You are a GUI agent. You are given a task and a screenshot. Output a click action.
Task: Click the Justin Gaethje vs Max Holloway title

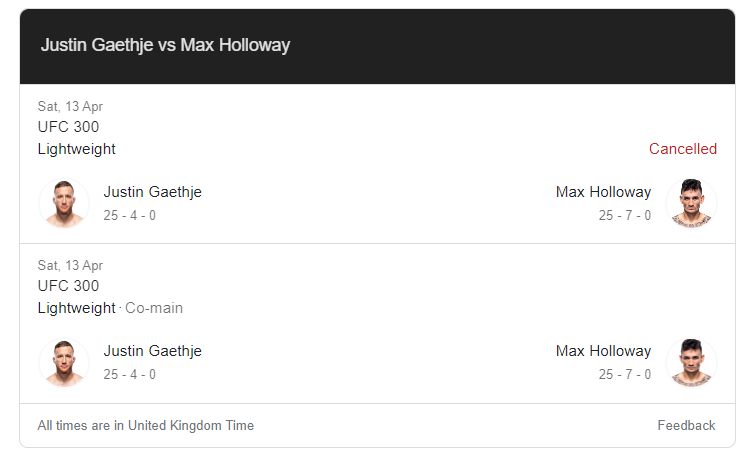pyautogui.click(x=165, y=45)
